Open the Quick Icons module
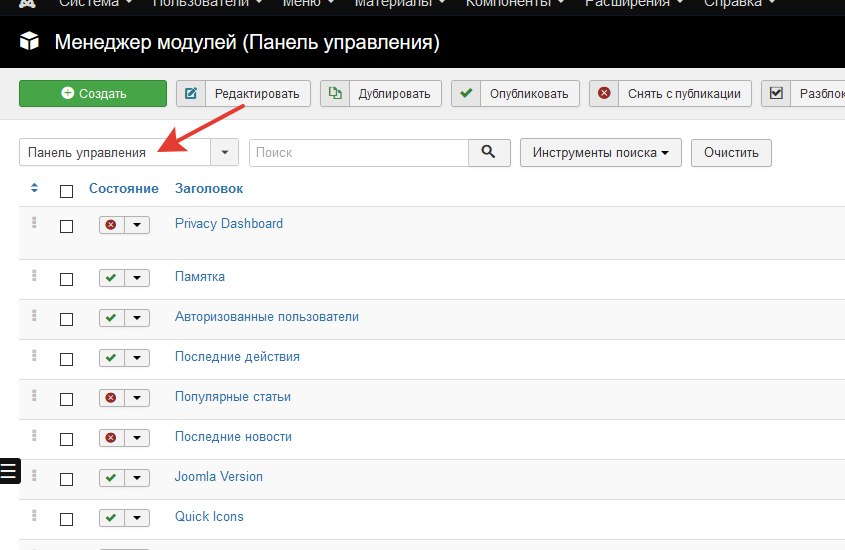This screenshot has height=550, width=845. (x=209, y=516)
